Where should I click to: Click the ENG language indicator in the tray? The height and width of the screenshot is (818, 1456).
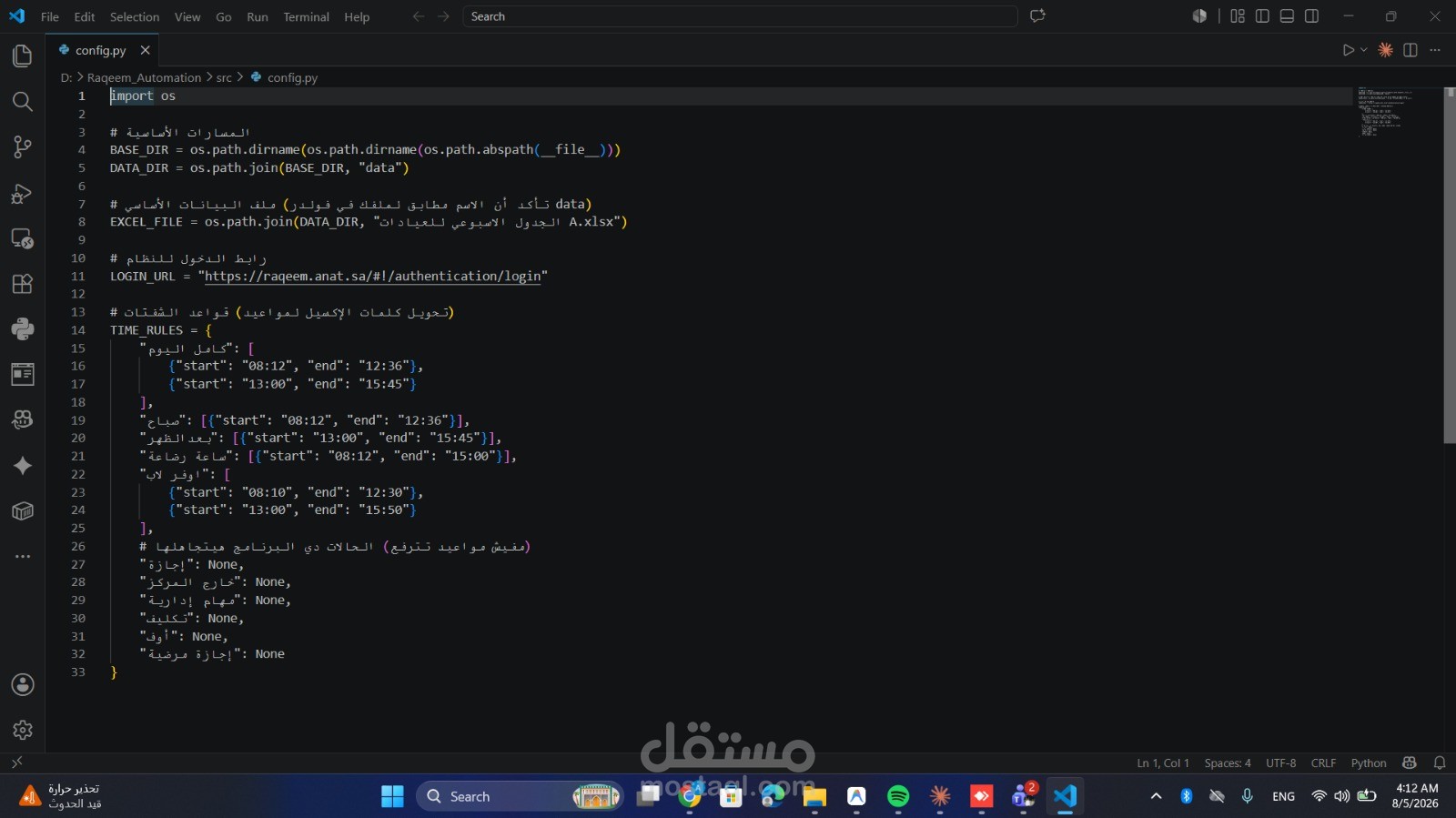tap(1283, 796)
